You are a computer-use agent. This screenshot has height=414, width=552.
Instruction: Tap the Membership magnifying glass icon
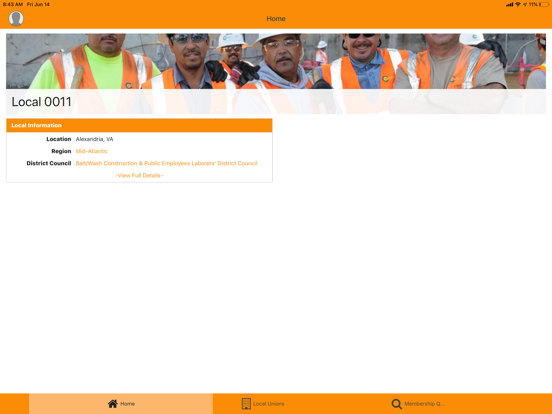point(396,404)
